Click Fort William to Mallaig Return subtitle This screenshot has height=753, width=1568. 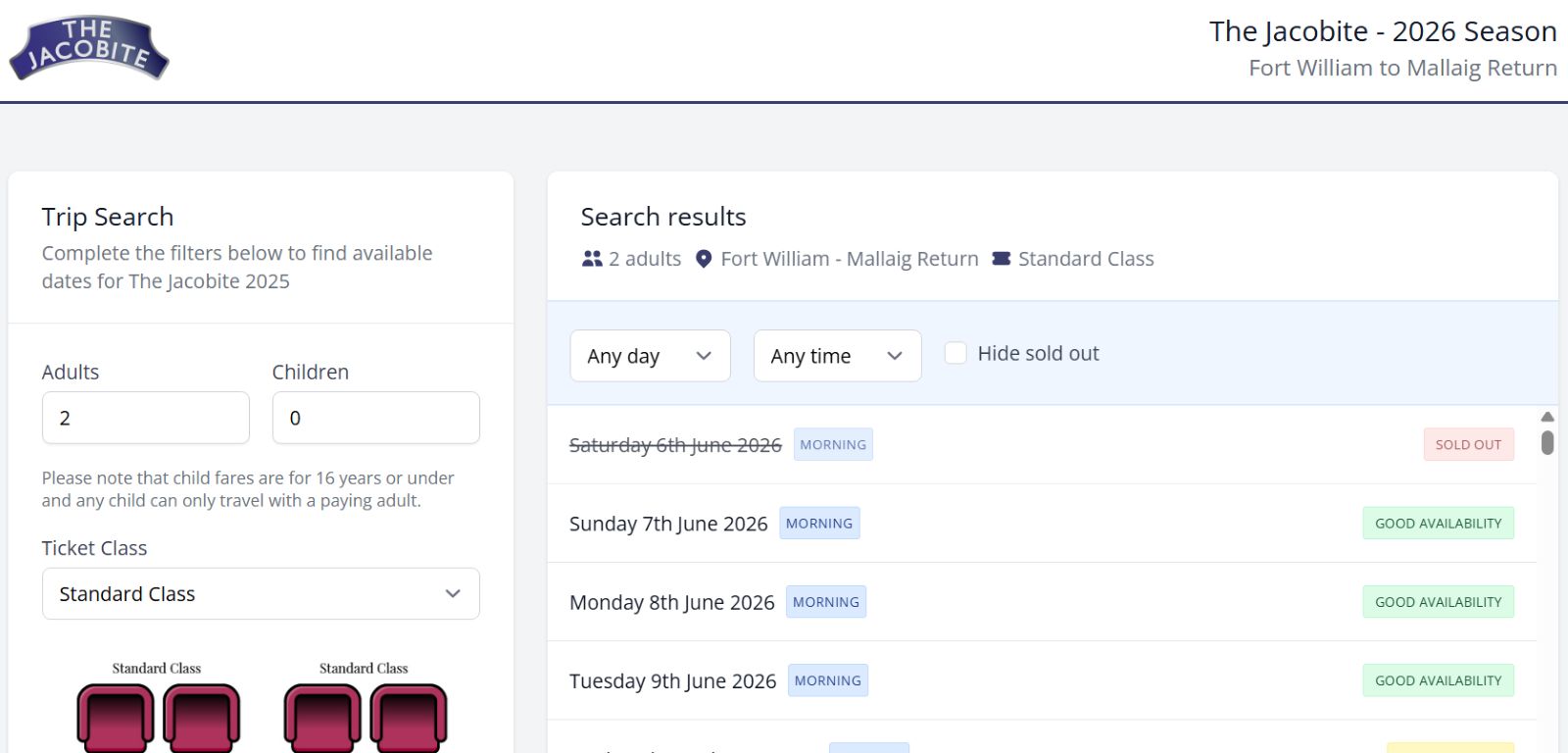point(1402,68)
